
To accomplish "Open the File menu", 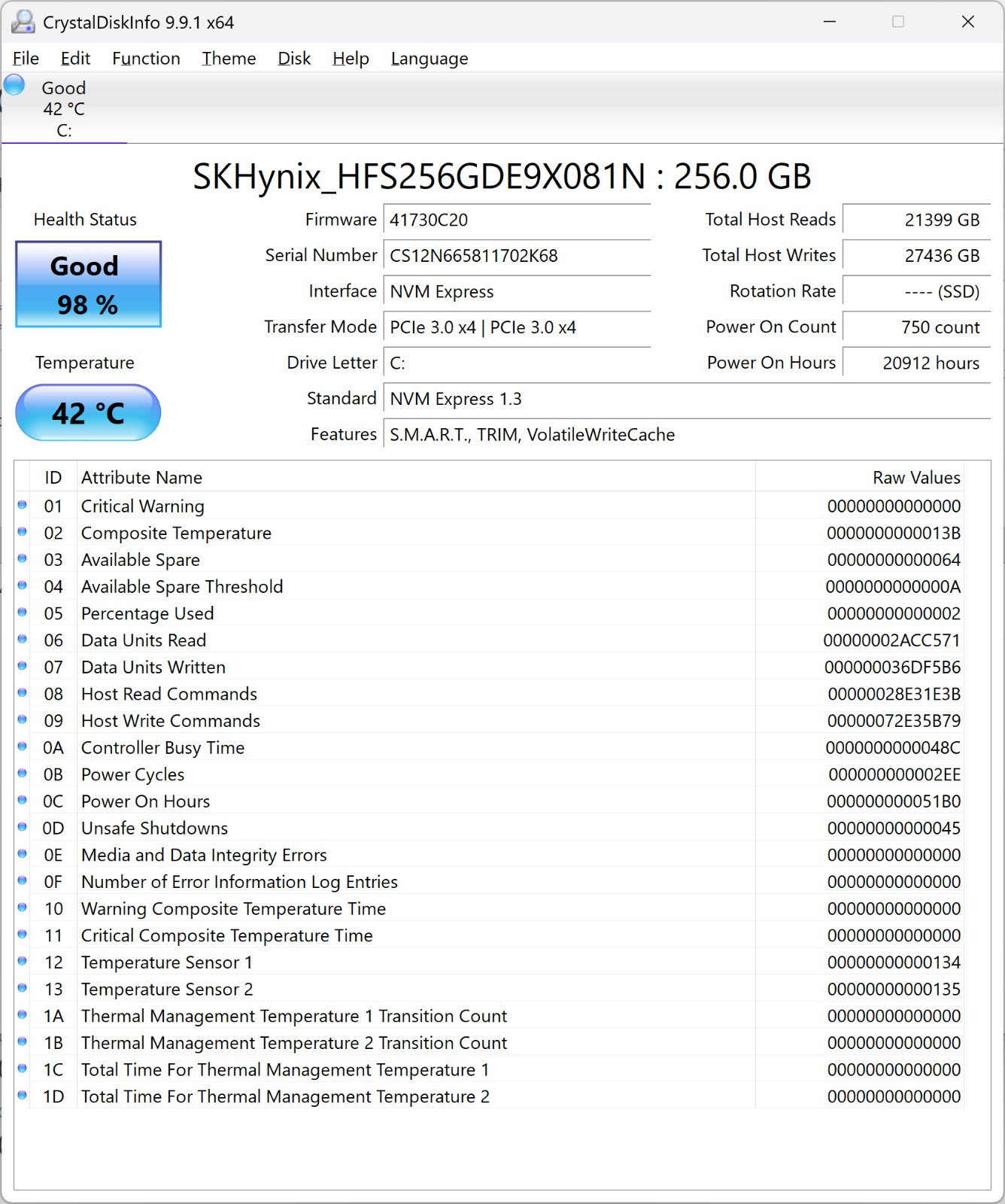I will (26, 58).
